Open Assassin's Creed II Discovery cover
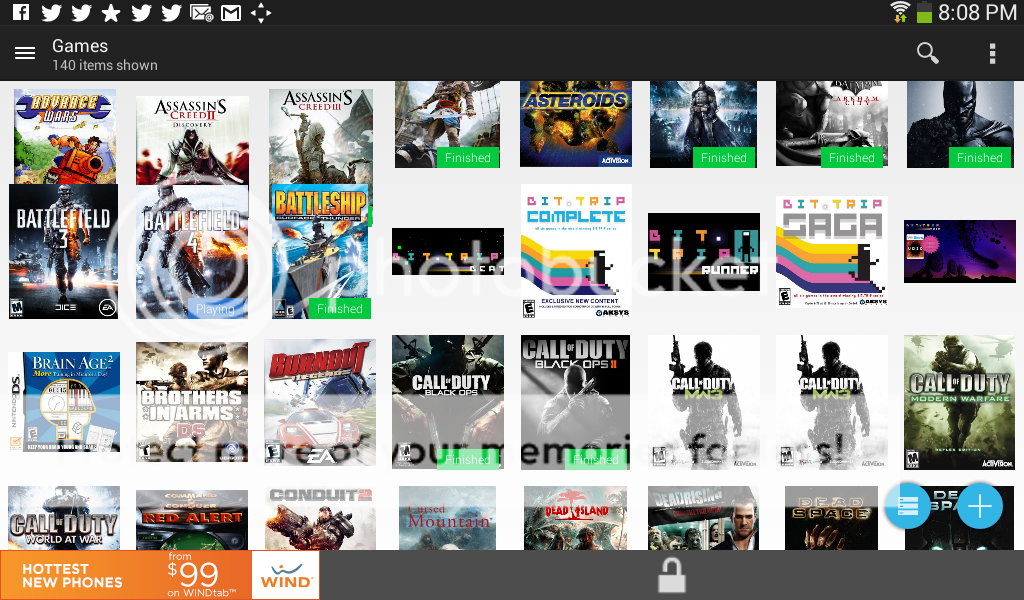 tap(192, 140)
